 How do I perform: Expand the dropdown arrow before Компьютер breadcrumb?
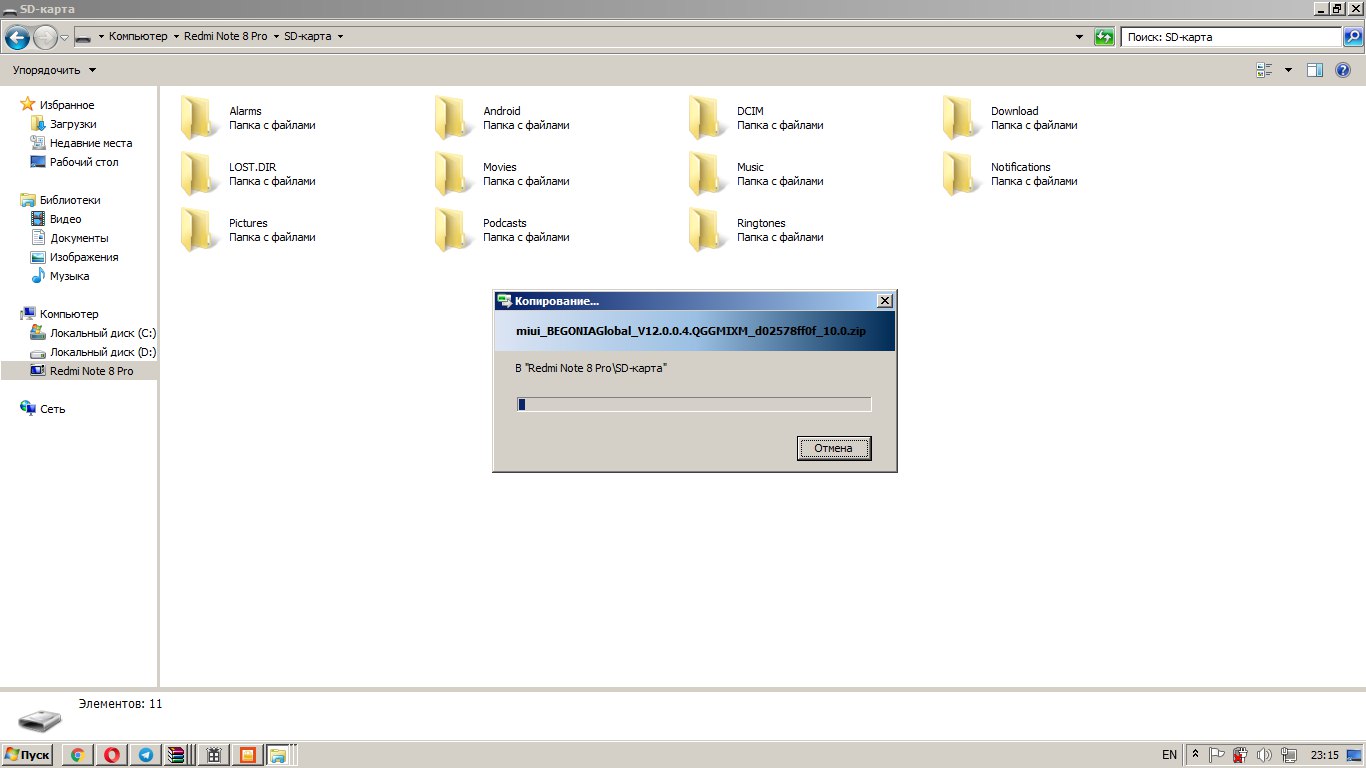coord(101,37)
